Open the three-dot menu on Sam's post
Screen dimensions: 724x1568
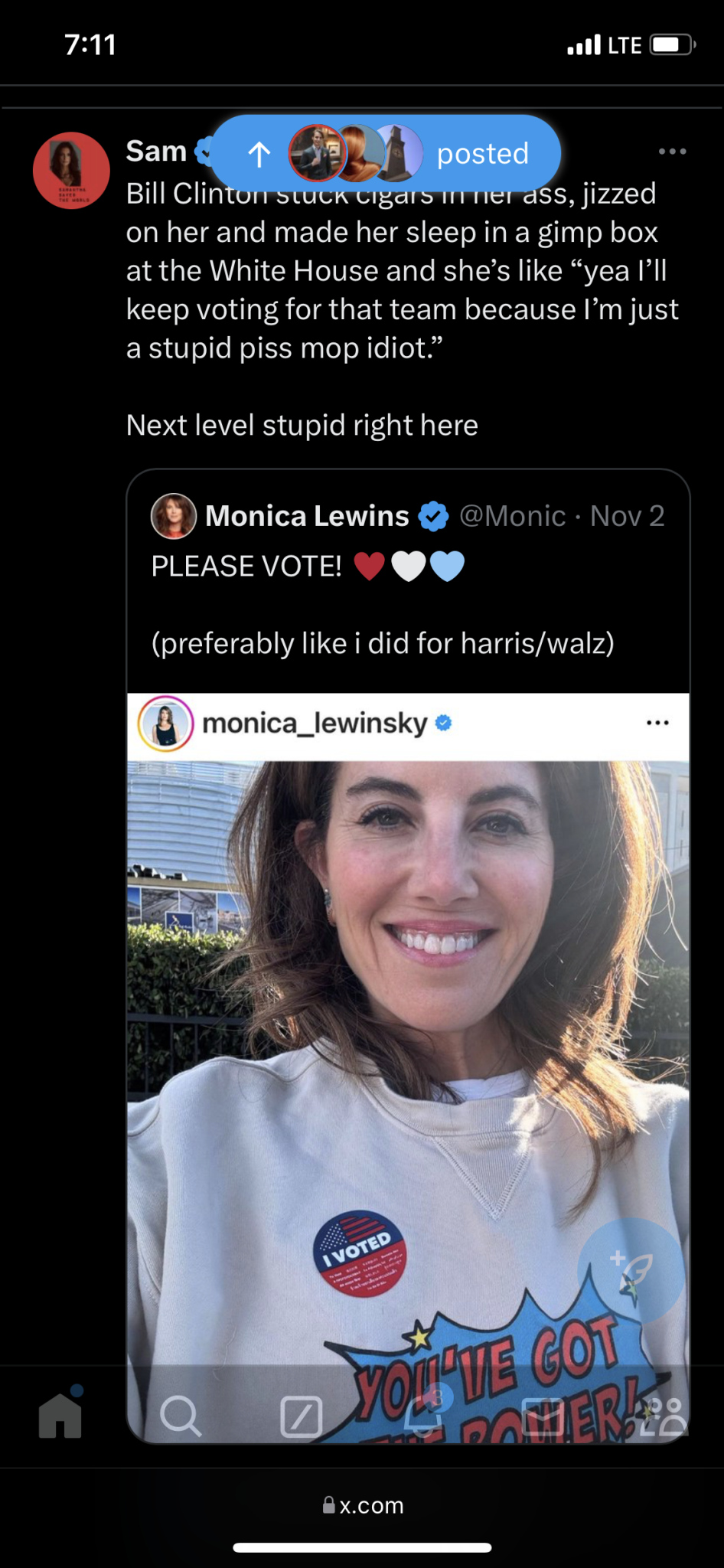pos(672,152)
